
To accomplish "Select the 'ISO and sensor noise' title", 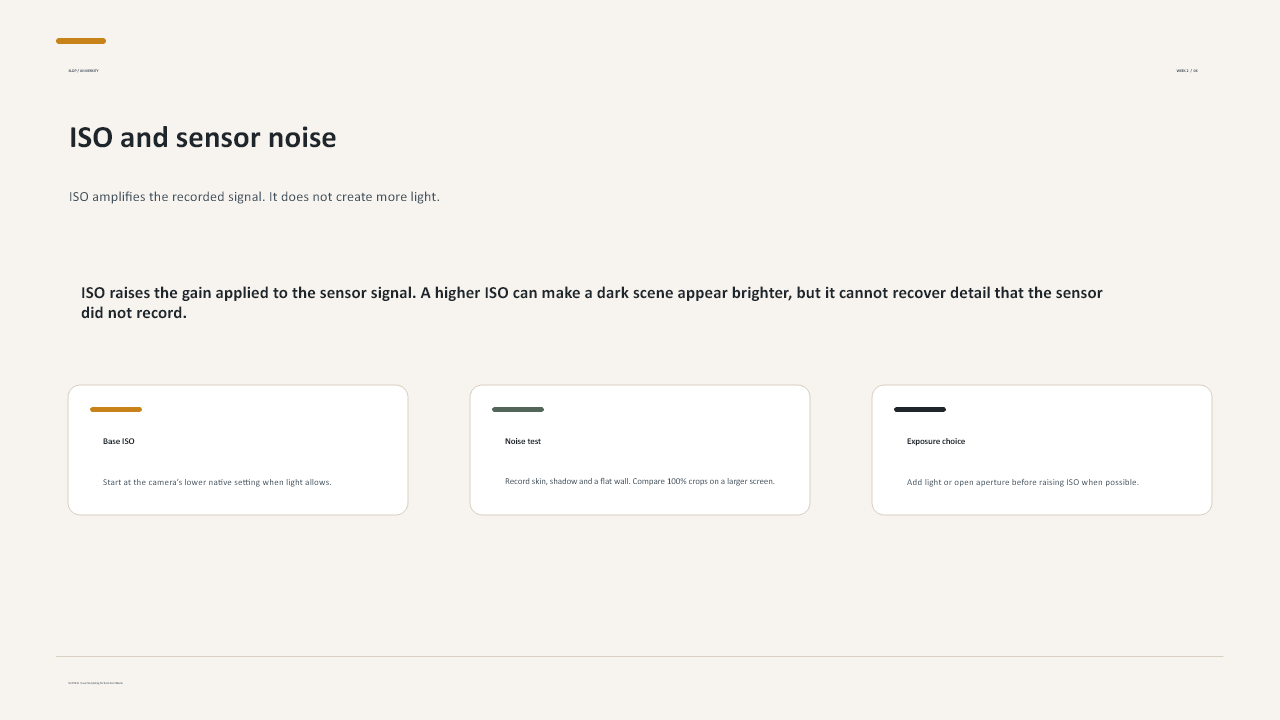I will pyautogui.click(x=203, y=138).
